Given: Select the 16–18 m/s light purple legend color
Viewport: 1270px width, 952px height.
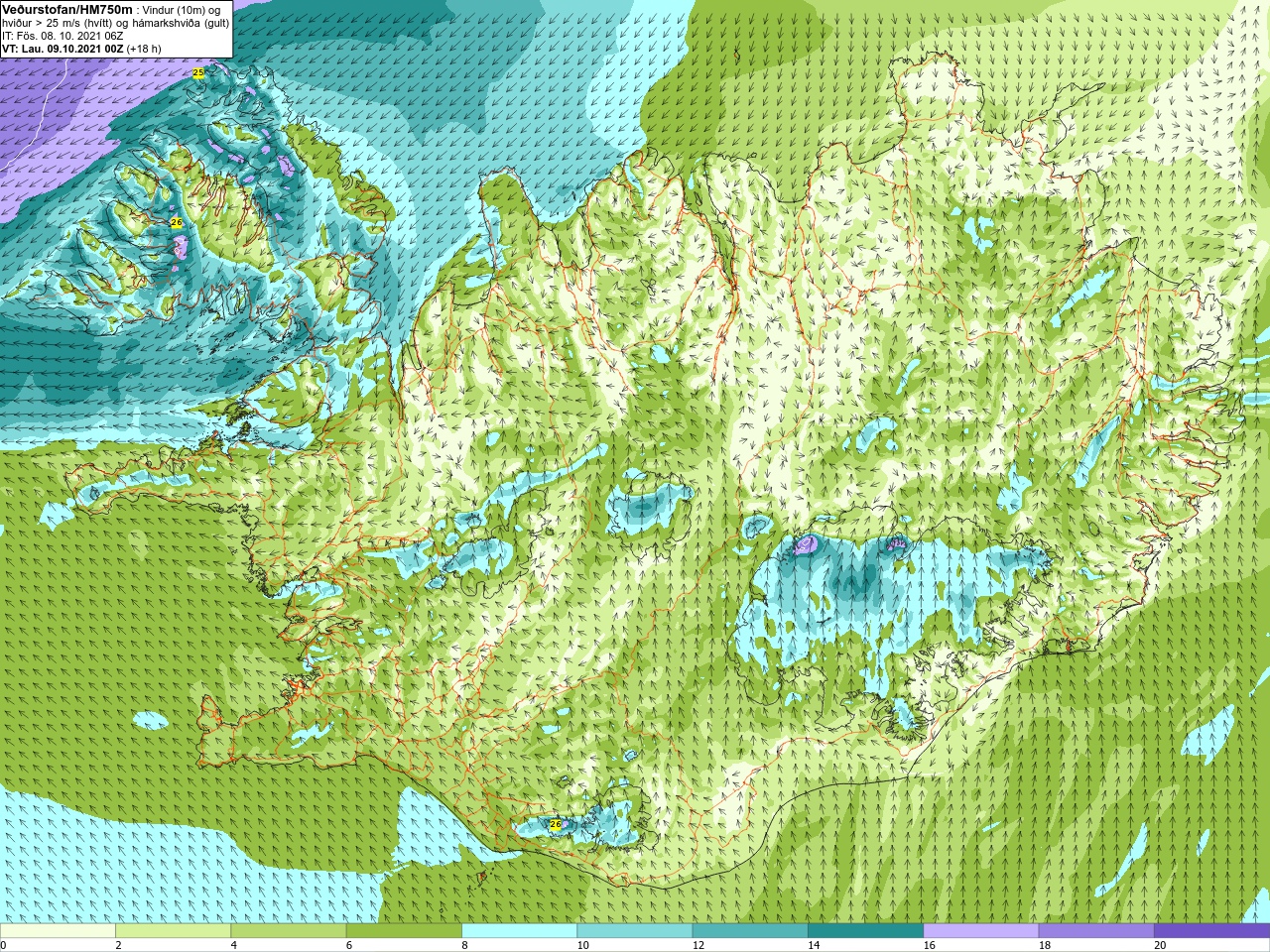Looking at the screenshot, I should 980,931.
